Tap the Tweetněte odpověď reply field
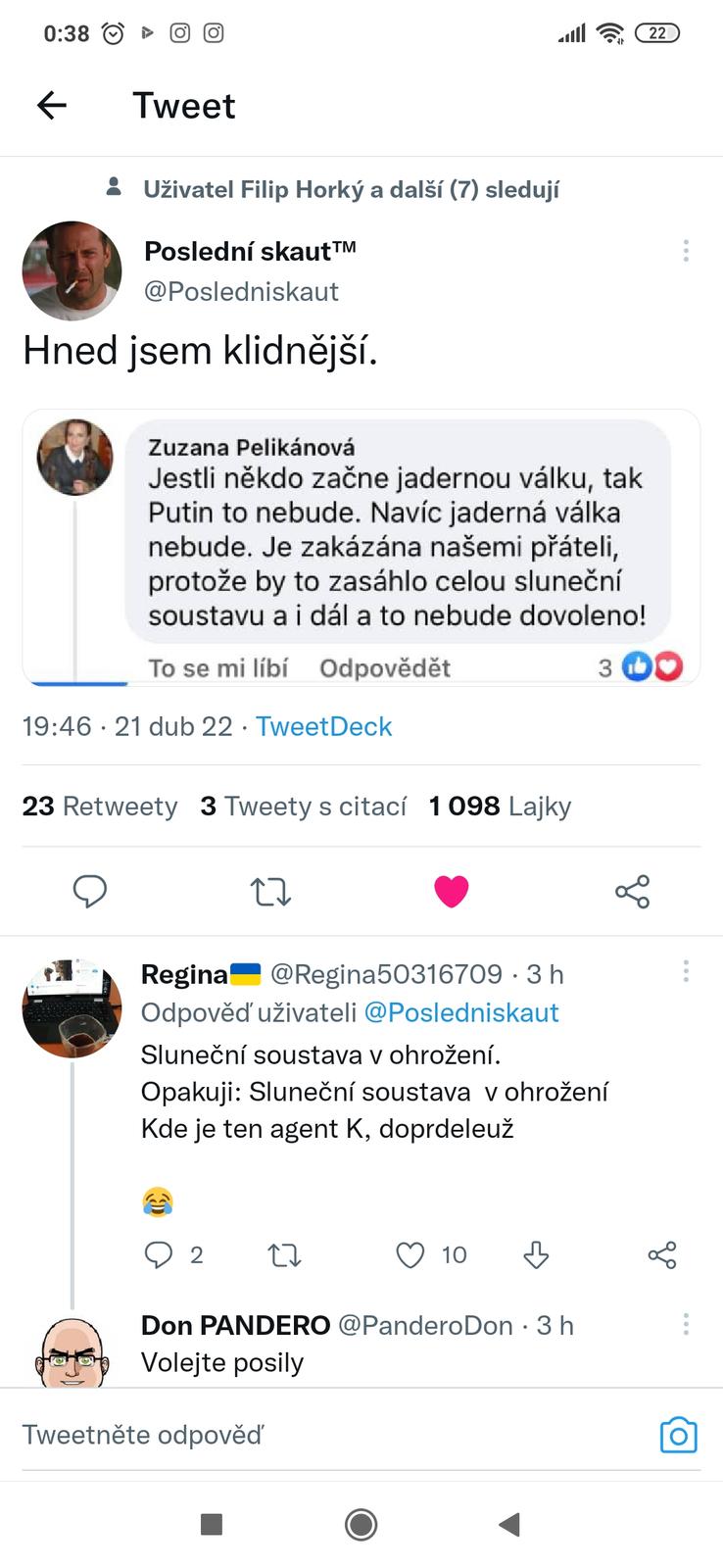 coord(294,1436)
